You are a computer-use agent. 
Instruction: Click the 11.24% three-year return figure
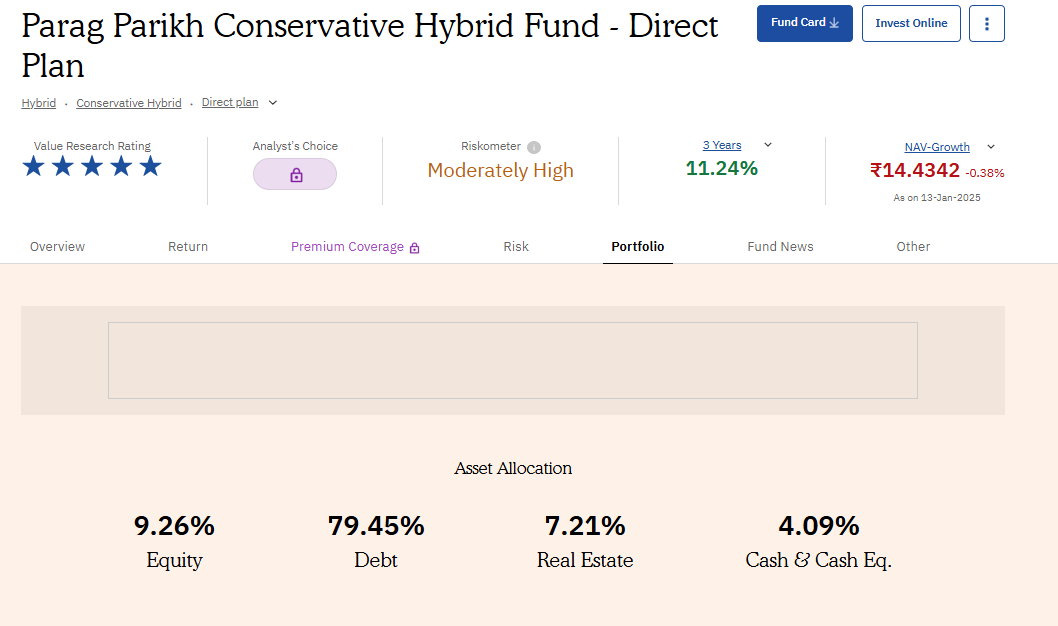(722, 168)
